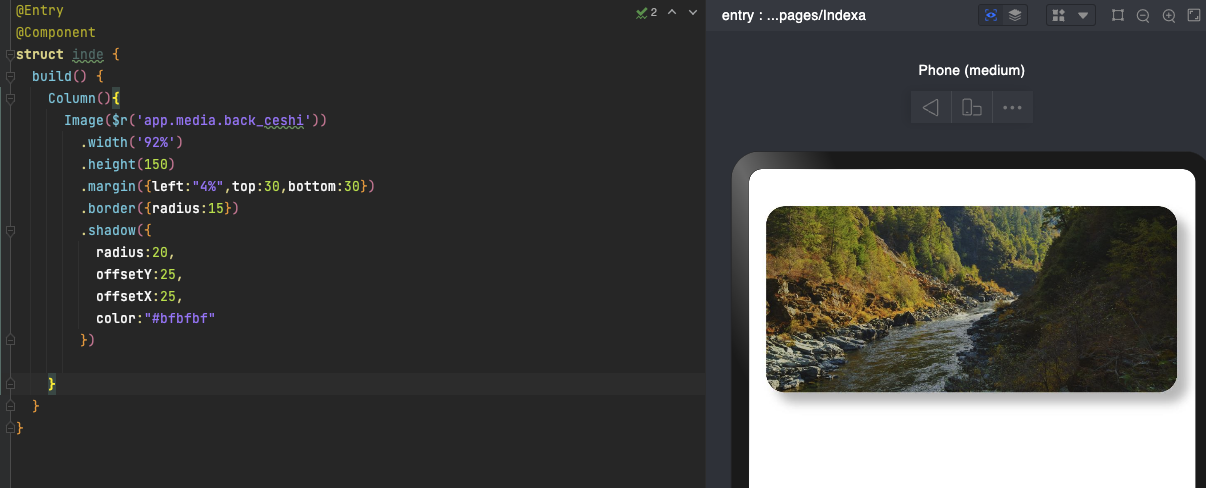Toggle the previewer inspector eye icon
The width and height of the screenshot is (1206, 488).
991,15
